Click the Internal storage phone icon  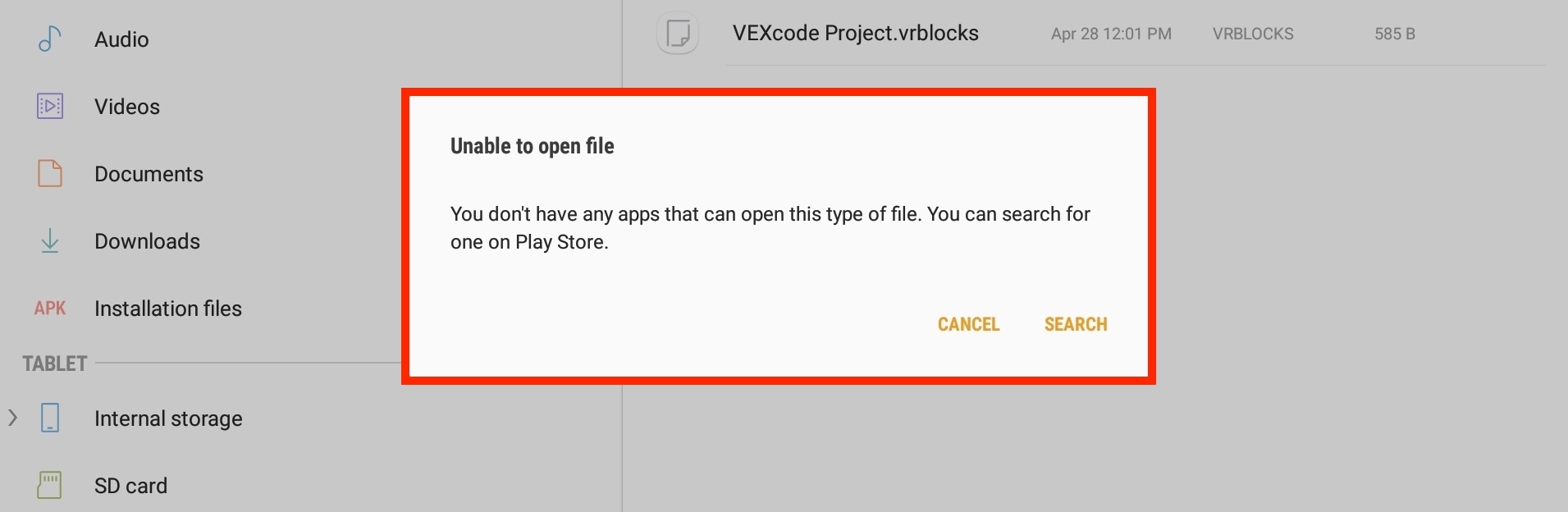pyautogui.click(x=51, y=418)
